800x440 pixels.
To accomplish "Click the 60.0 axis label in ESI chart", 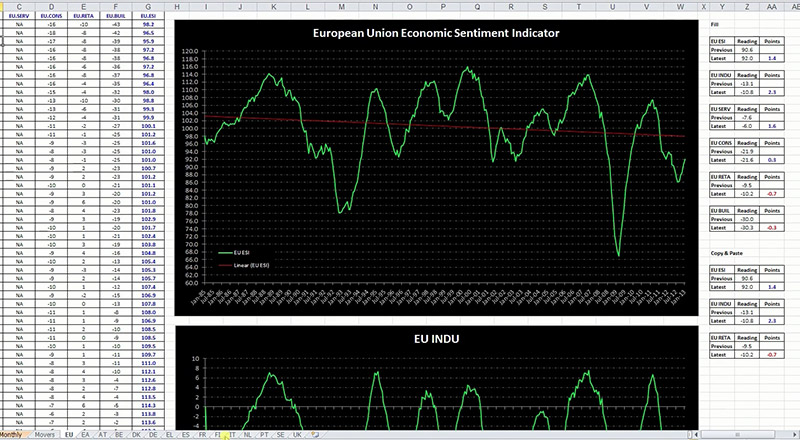I will click(x=190, y=283).
